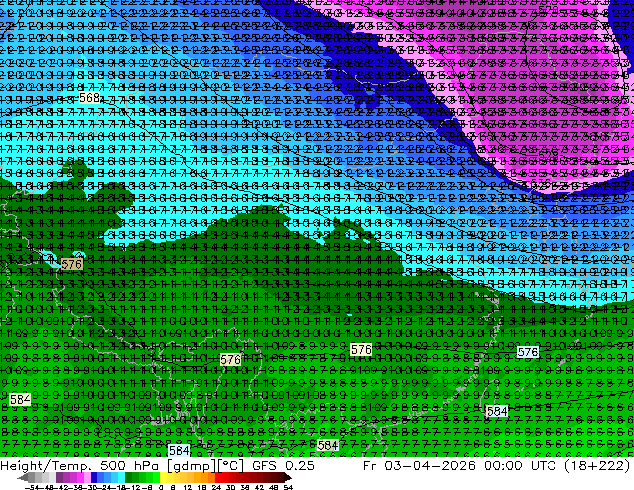Click the dark right arrow of legend

coord(288,477)
